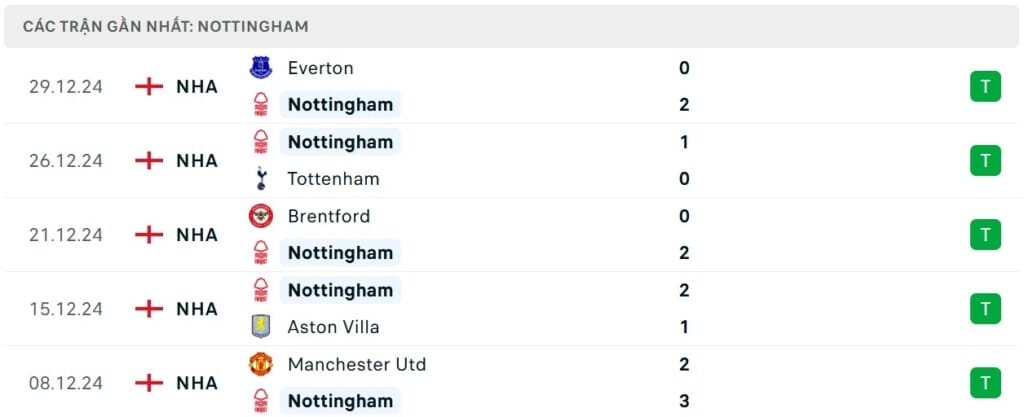Open the Aston Villa team link
The height and width of the screenshot is (417, 1024).
click(x=333, y=327)
